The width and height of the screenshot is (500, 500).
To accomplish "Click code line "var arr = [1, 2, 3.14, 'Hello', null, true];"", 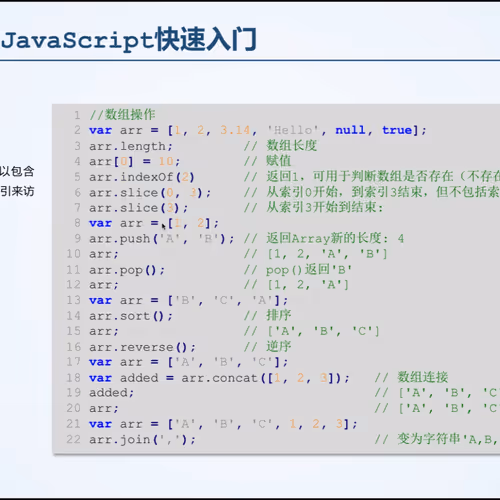I will [258, 130].
